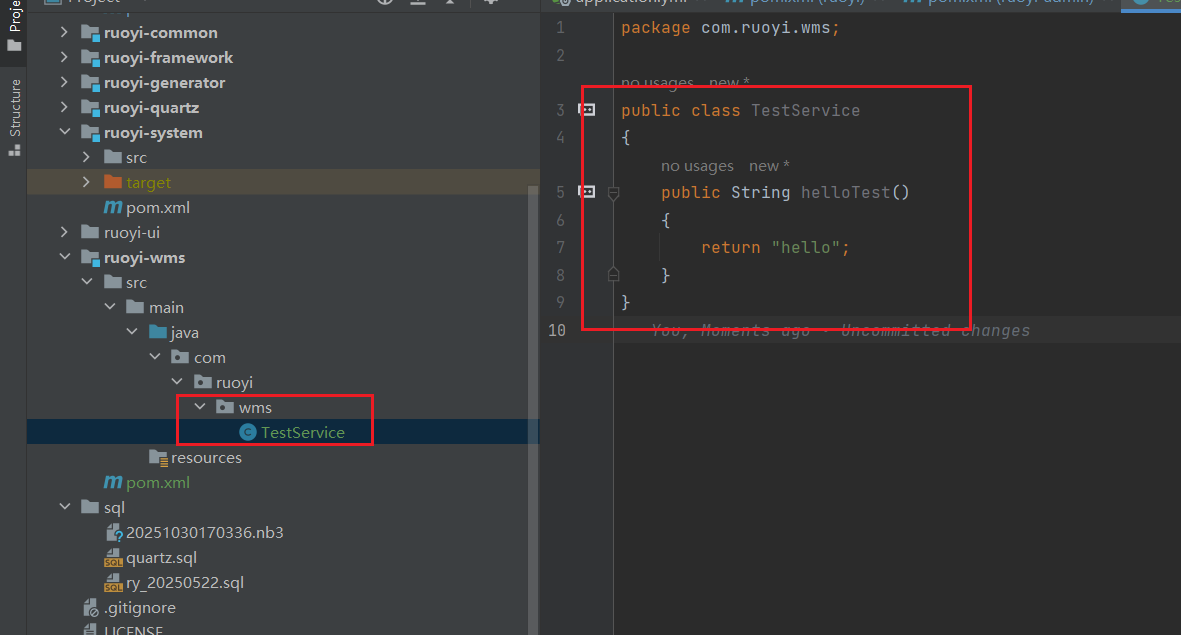Click the ruoyi package icon
This screenshot has height=635, width=1181.
pos(203,382)
